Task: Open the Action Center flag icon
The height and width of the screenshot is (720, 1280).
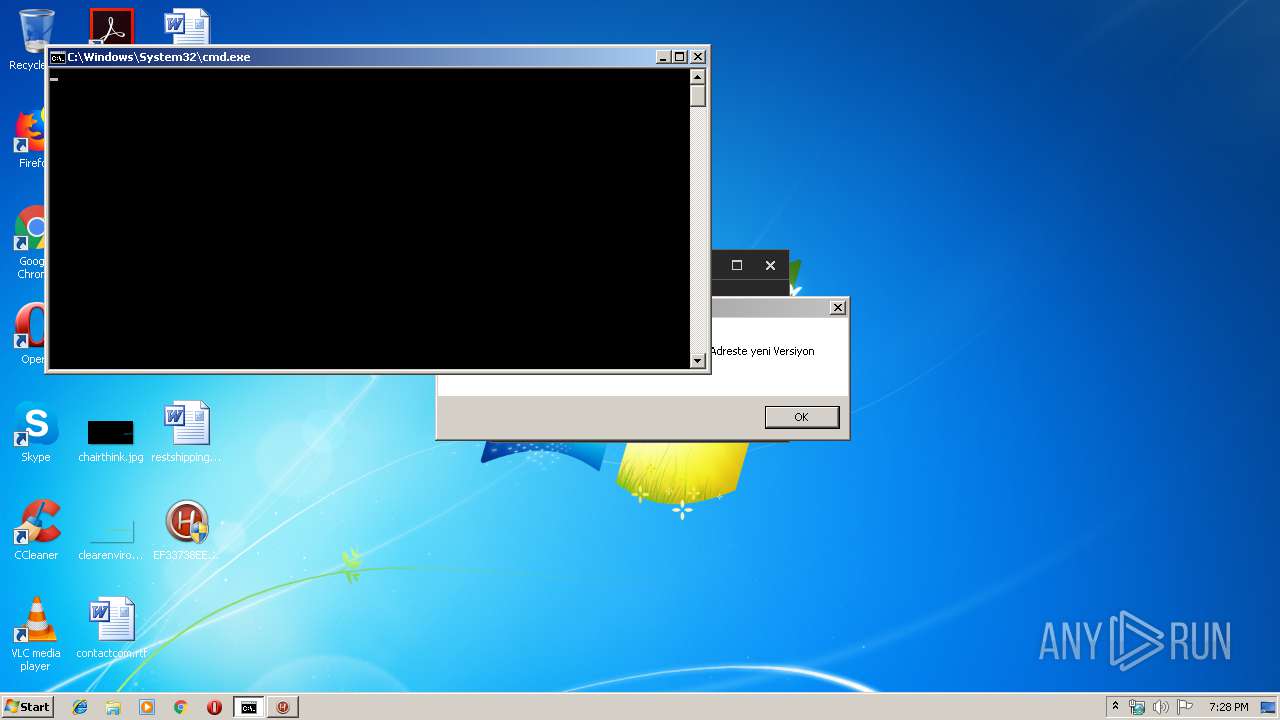Action: (x=1185, y=707)
